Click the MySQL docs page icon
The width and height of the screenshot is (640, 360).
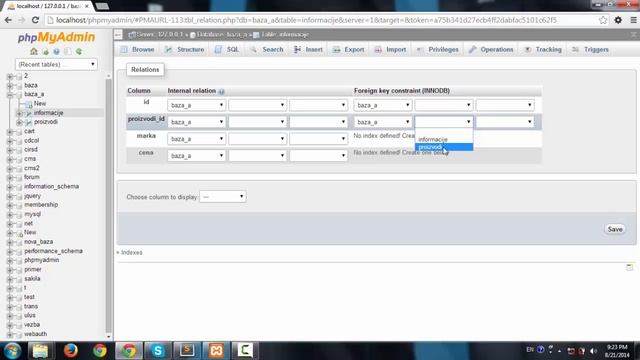67,51
